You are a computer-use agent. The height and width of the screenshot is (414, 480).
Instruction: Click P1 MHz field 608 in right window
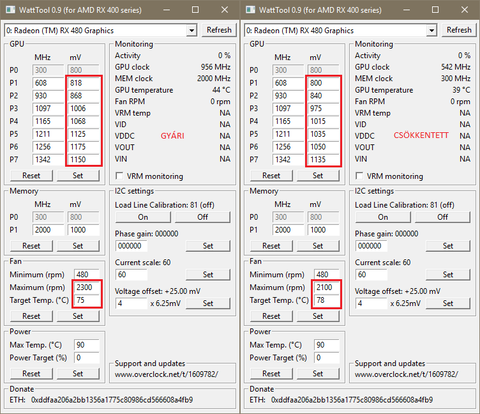pyautogui.click(x=288, y=83)
